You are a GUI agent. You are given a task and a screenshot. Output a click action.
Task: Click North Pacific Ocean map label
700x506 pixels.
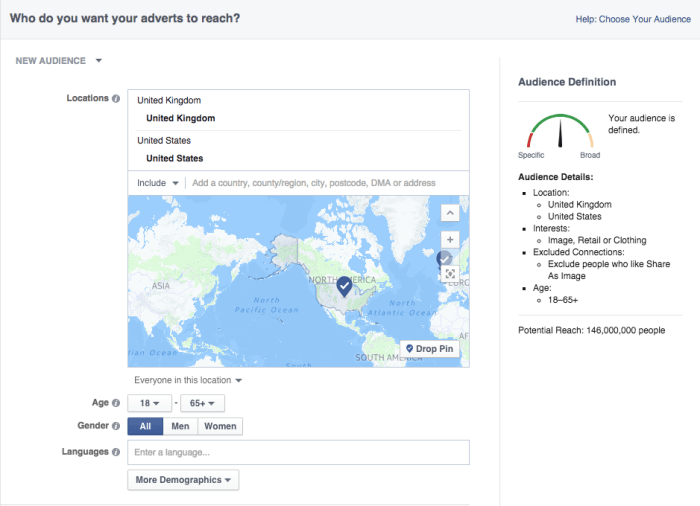[267, 305]
